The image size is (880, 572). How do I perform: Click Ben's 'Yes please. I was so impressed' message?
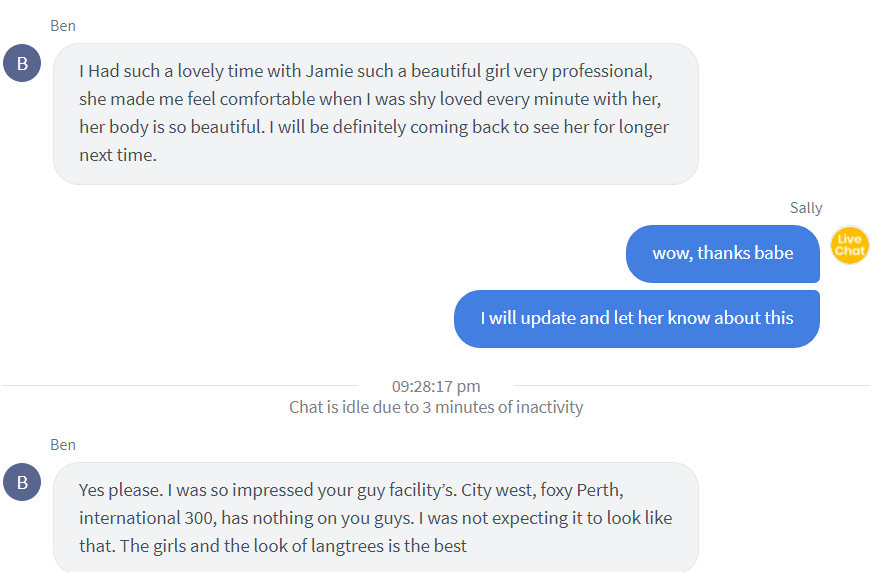pos(375,518)
